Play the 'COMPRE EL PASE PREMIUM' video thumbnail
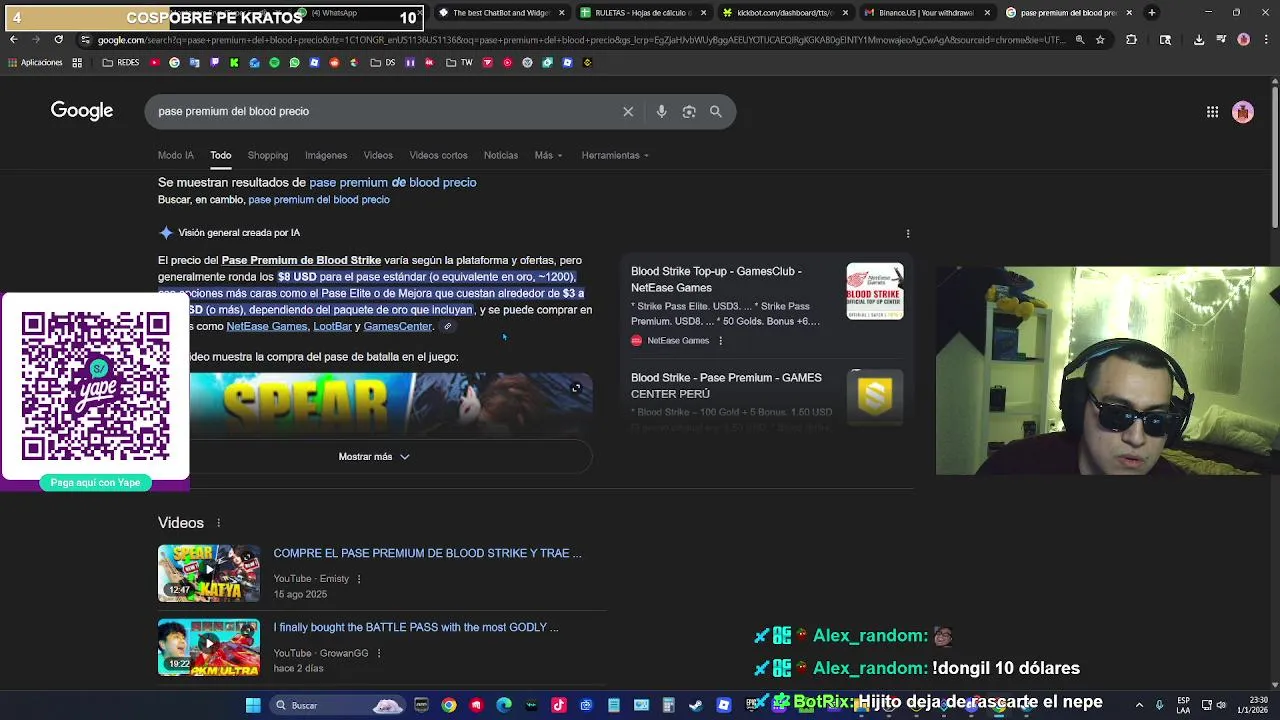The height and width of the screenshot is (720, 1280). pyautogui.click(x=209, y=573)
